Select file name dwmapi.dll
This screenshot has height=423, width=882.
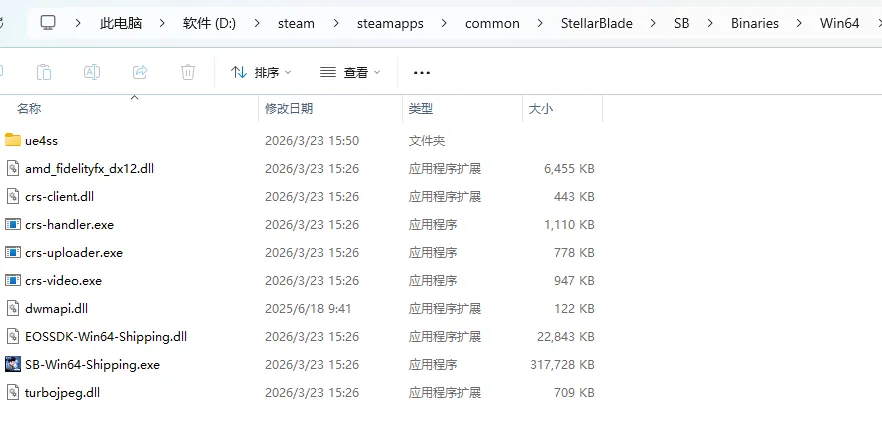(56, 309)
